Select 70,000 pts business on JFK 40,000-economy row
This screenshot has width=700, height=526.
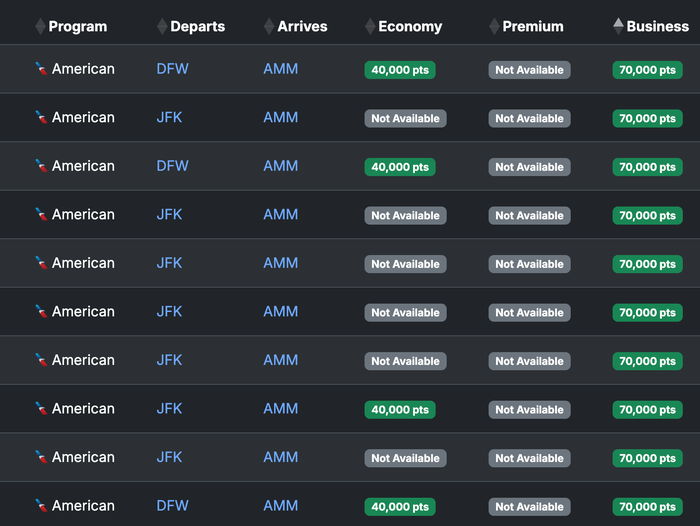(647, 409)
